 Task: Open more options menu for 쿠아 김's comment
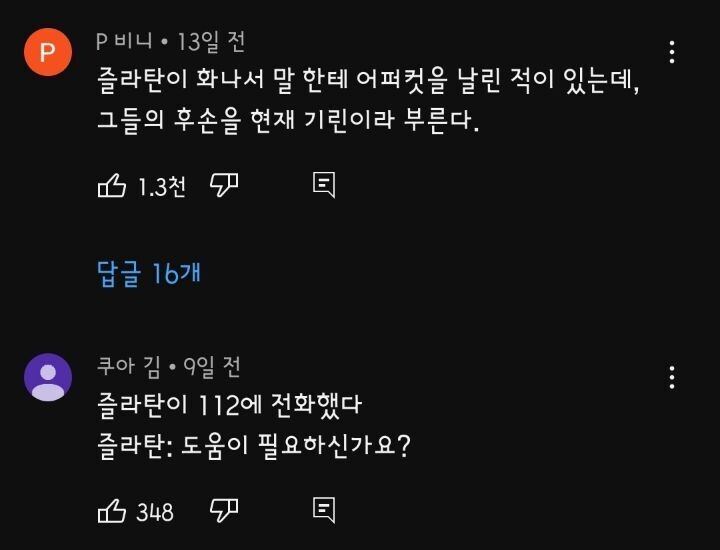coord(672,377)
